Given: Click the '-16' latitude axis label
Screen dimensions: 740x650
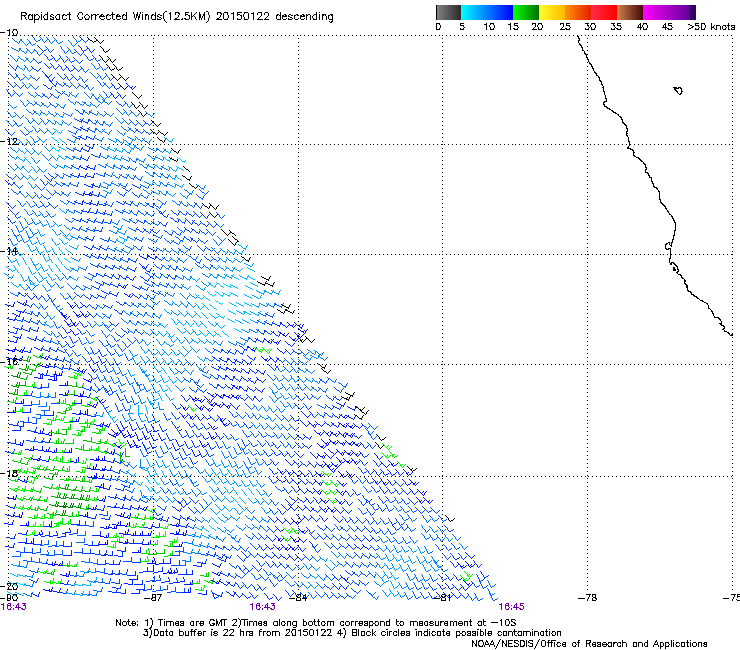Looking at the screenshot, I should (9, 362).
